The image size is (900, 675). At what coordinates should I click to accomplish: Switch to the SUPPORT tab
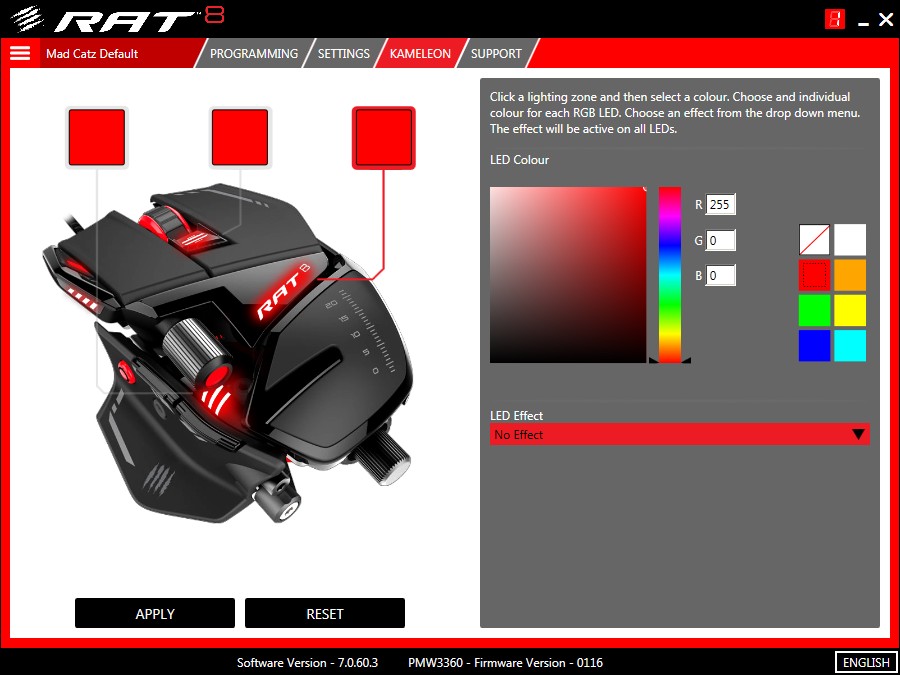(496, 53)
